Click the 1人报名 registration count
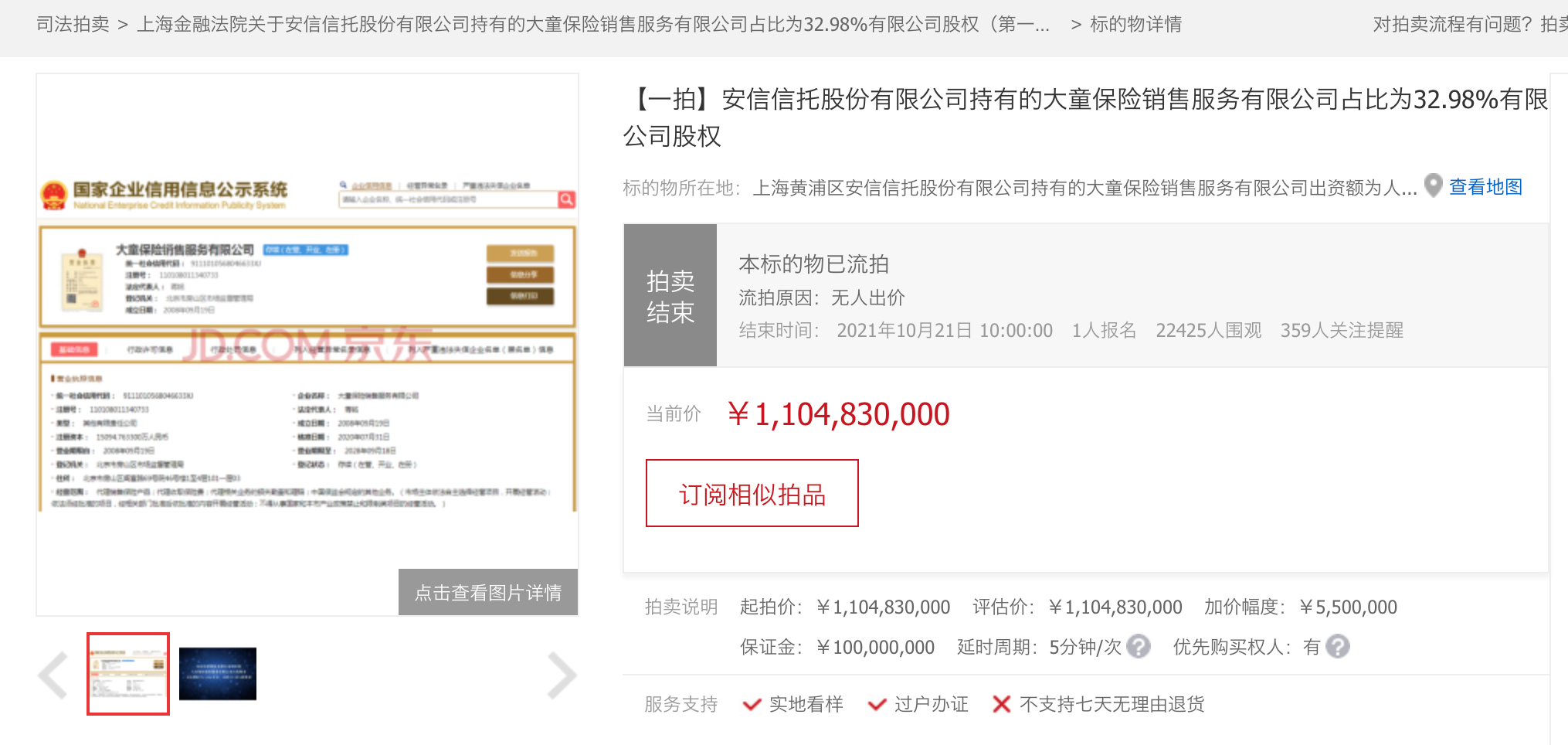Image resolution: width=1568 pixels, height=745 pixels. 1104,331
